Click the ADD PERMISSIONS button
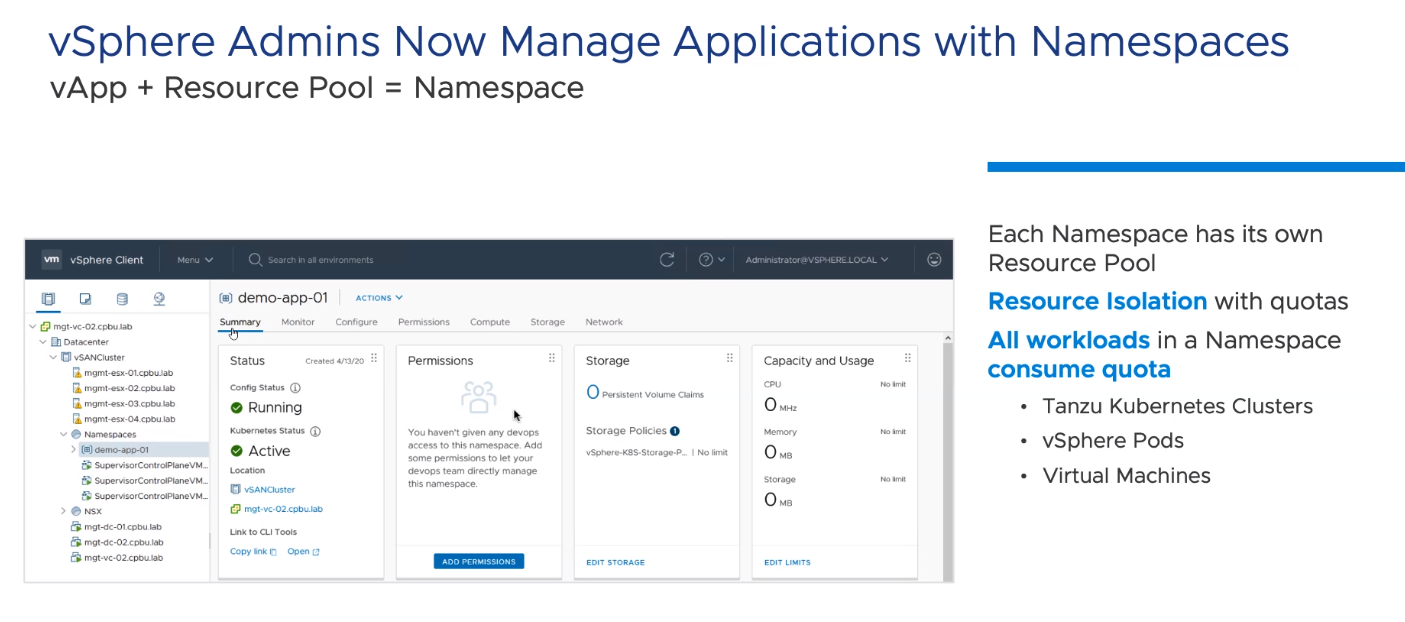Screen dimensions: 1405x622 (x=478, y=562)
